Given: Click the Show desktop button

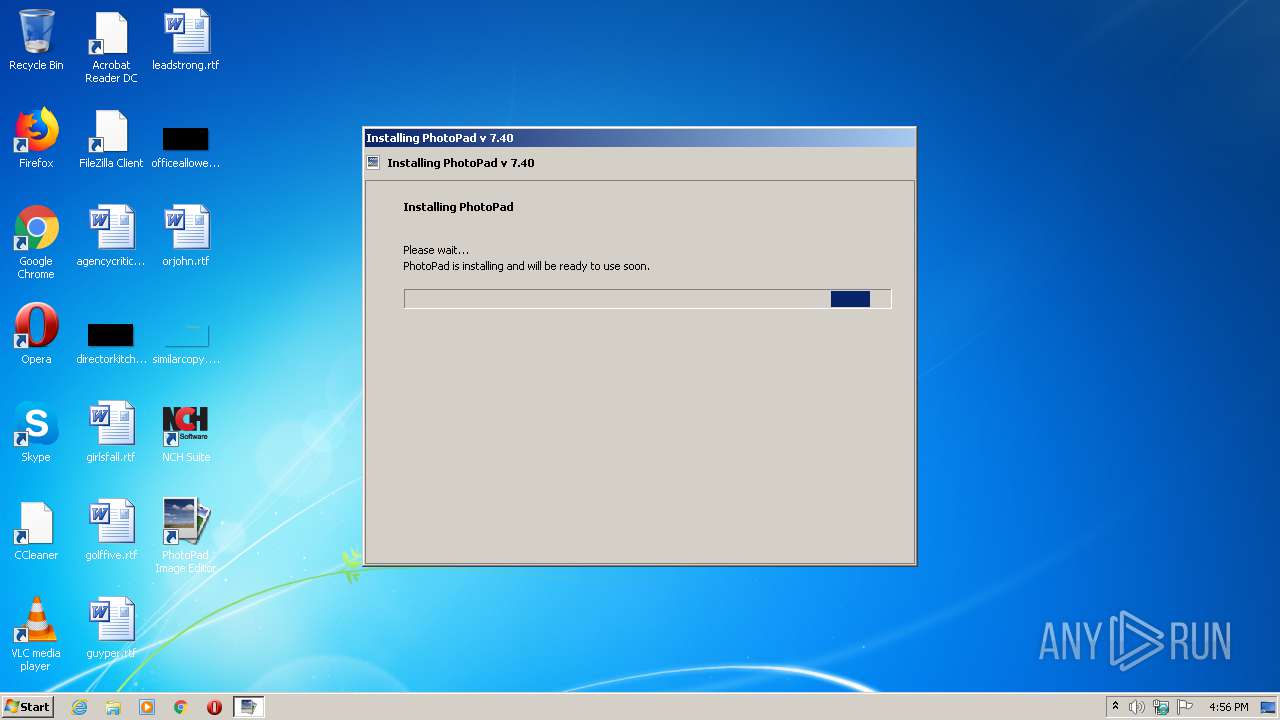Looking at the screenshot, I should pyautogui.click(x=1269, y=707).
